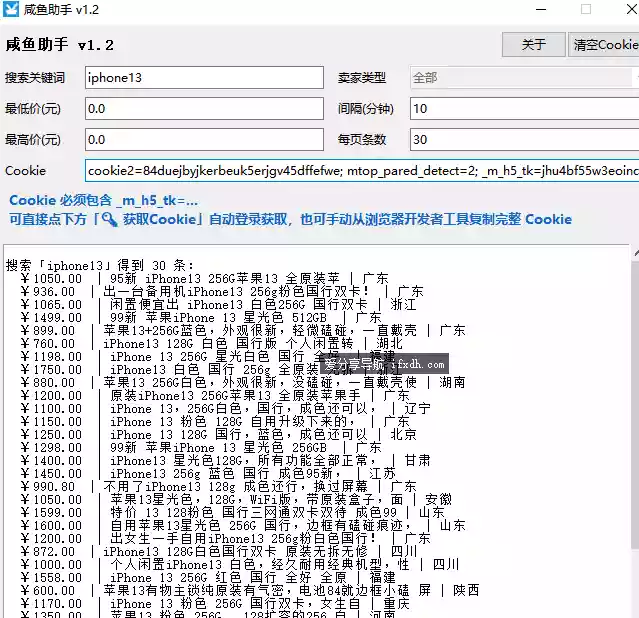Click the 咸鱼助手 app icon in title bar

[10, 9]
